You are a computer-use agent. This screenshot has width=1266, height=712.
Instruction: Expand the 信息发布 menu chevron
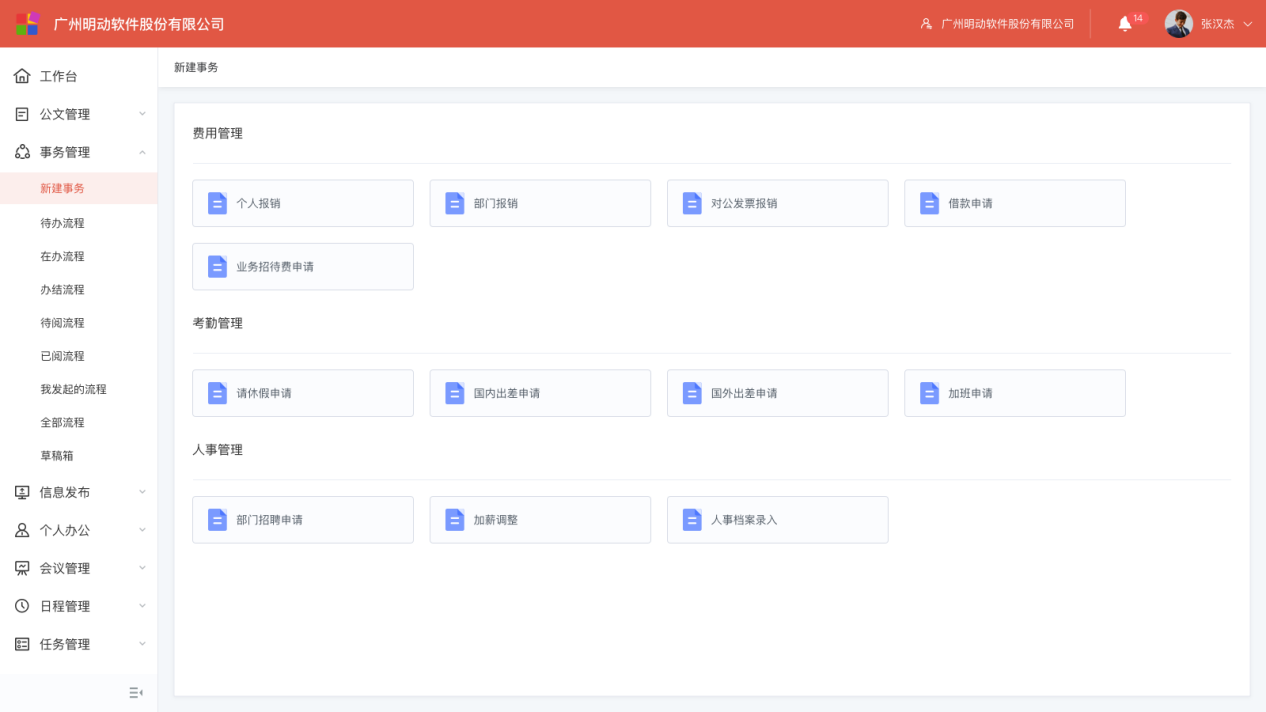pyautogui.click(x=142, y=492)
